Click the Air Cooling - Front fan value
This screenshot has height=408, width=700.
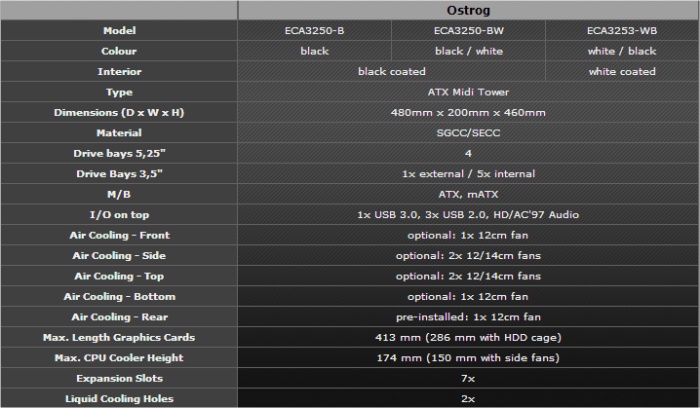[x=468, y=235]
